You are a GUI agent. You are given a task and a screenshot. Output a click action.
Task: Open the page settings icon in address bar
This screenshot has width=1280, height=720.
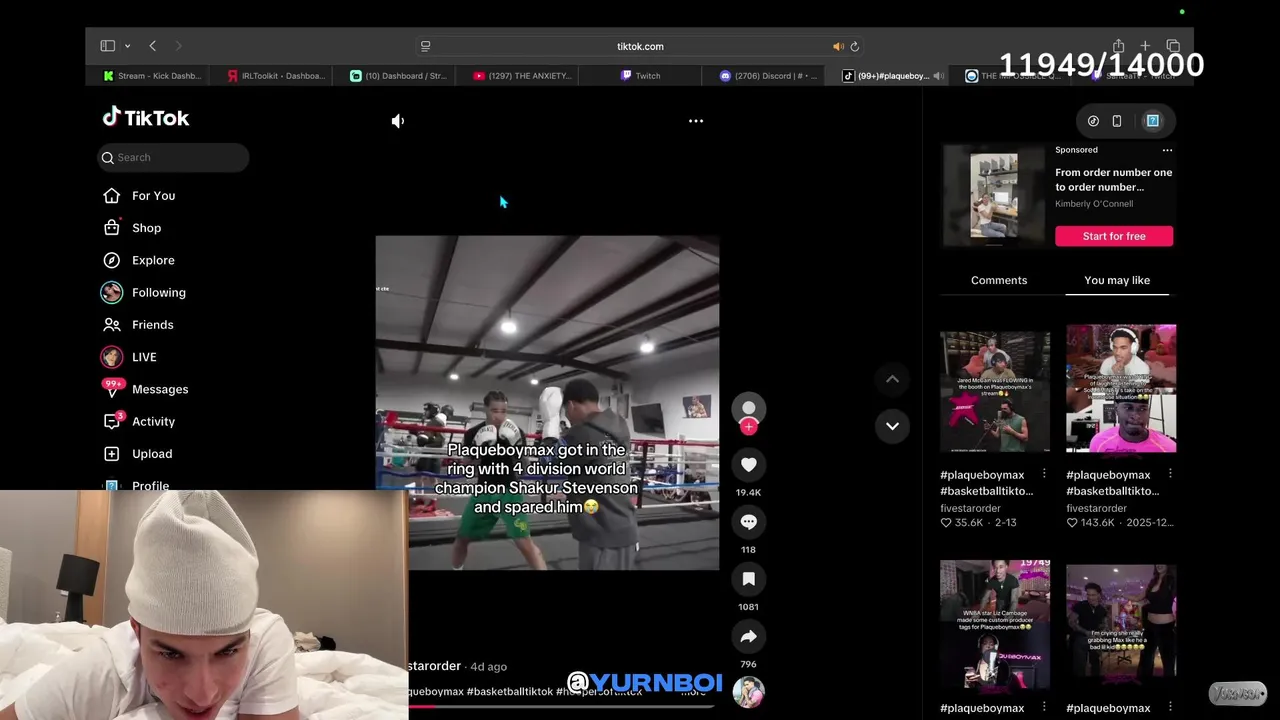click(x=425, y=46)
